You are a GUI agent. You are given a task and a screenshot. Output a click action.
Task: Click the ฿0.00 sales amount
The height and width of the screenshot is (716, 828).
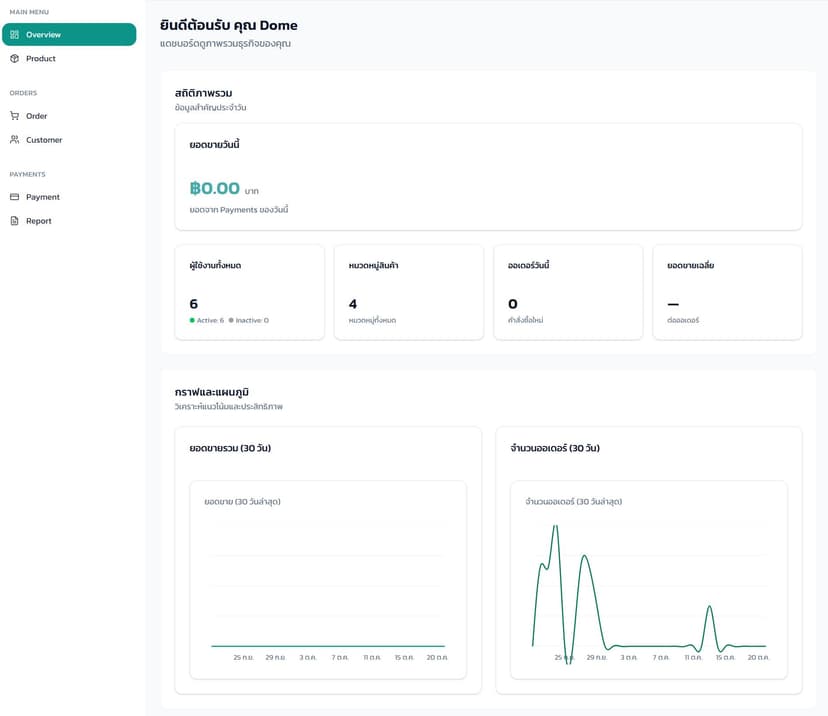pyautogui.click(x=214, y=188)
